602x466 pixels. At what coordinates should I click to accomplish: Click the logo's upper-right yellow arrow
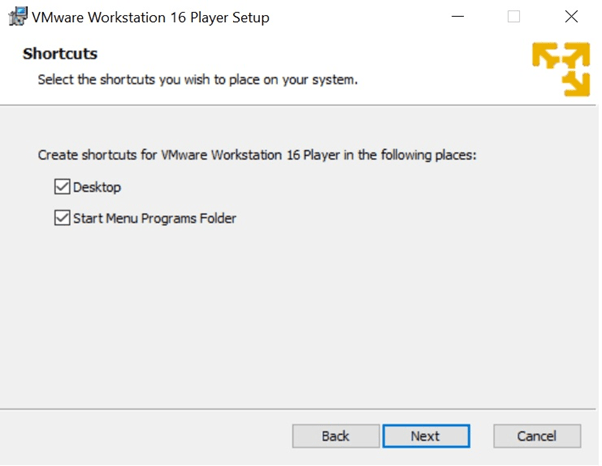pyautogui.click(x=576, y=55)
